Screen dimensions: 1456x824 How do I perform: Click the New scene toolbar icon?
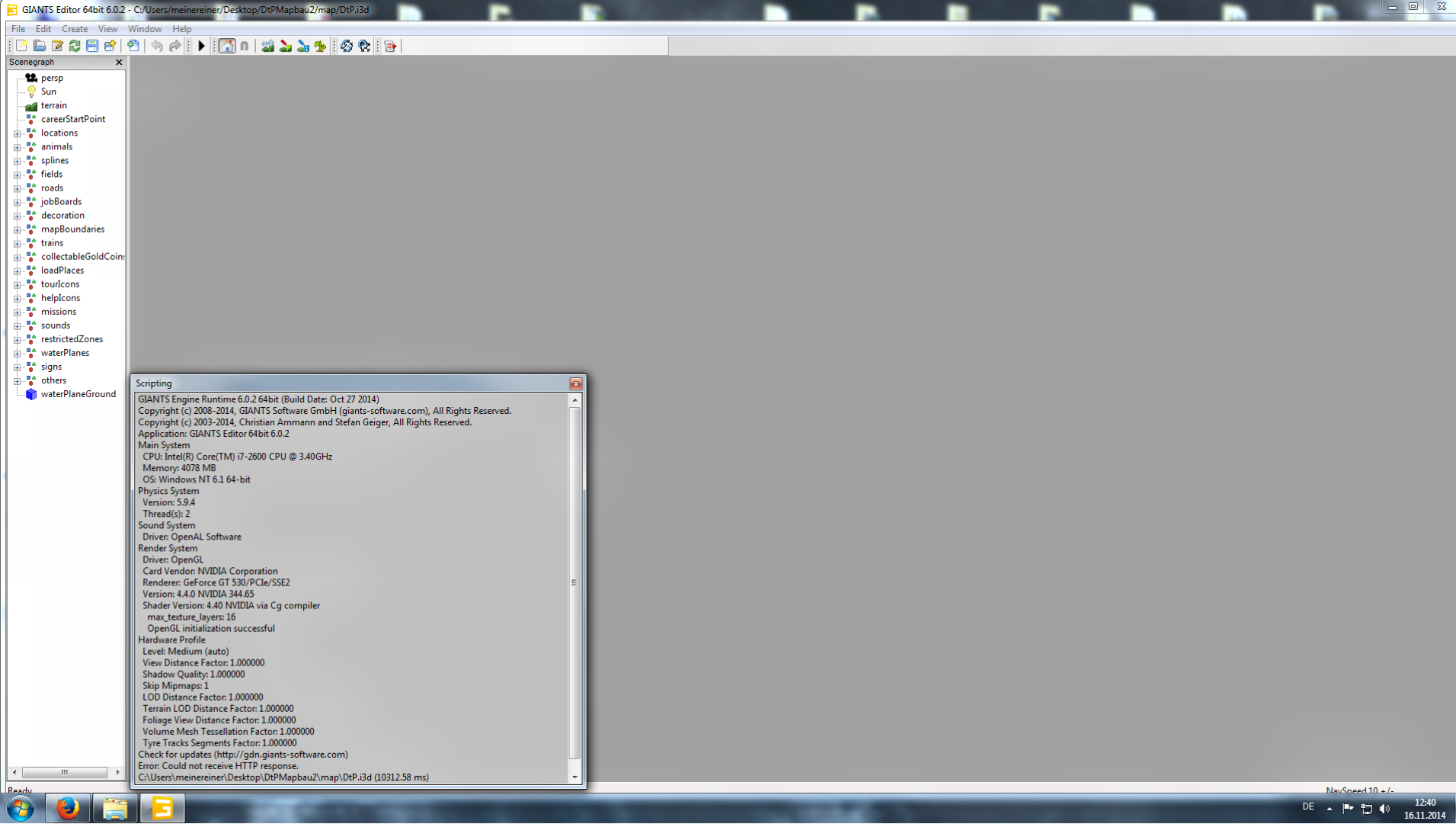pos(21,46)
